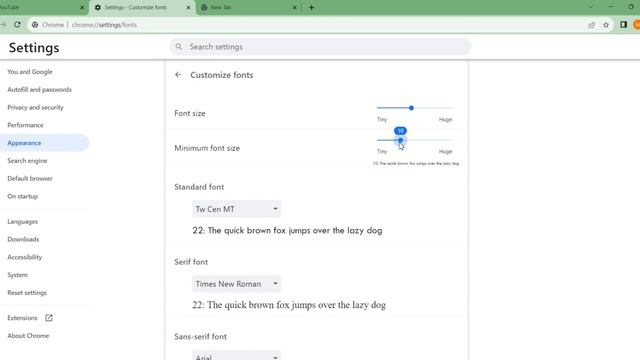Open the orange profile avatar

tap(637, 24)
